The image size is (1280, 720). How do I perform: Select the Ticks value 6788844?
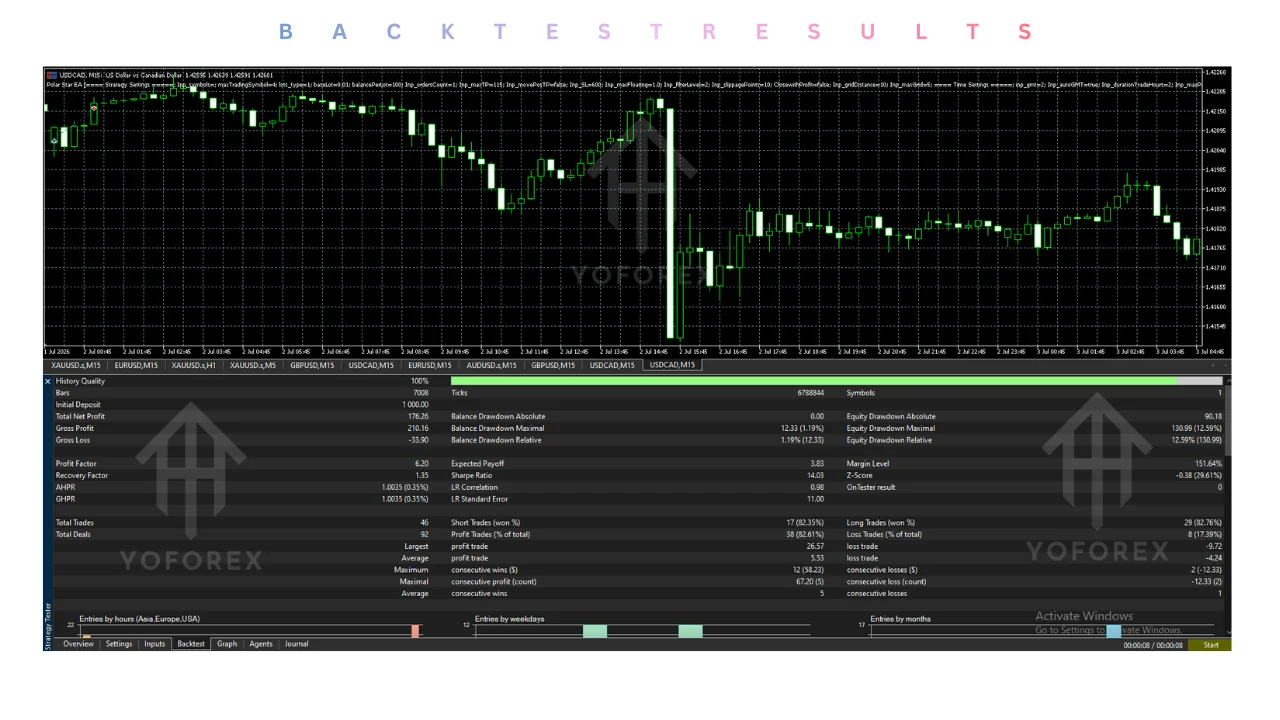coord(810,393)
